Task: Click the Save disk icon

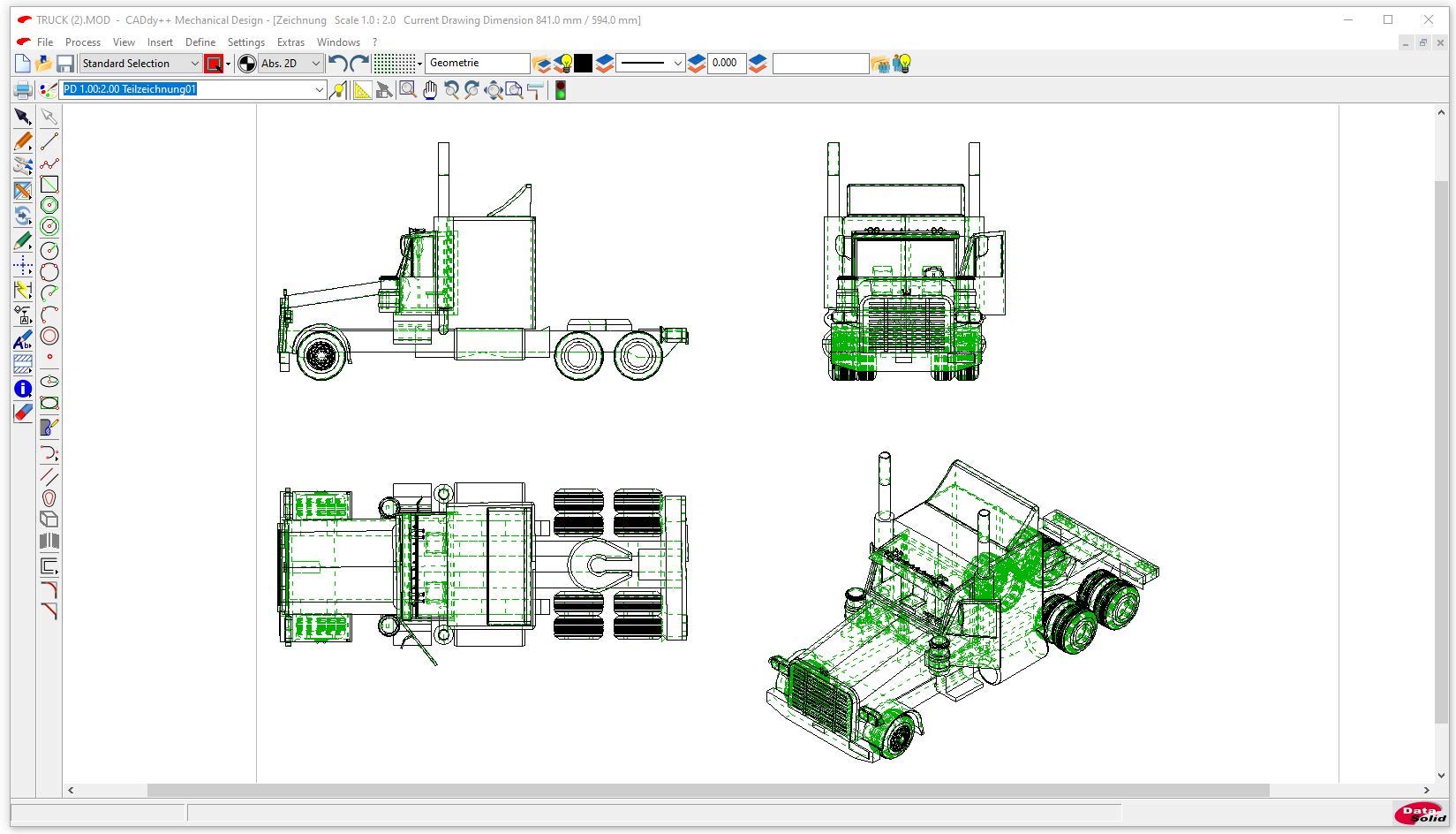Action: point(64,64)
